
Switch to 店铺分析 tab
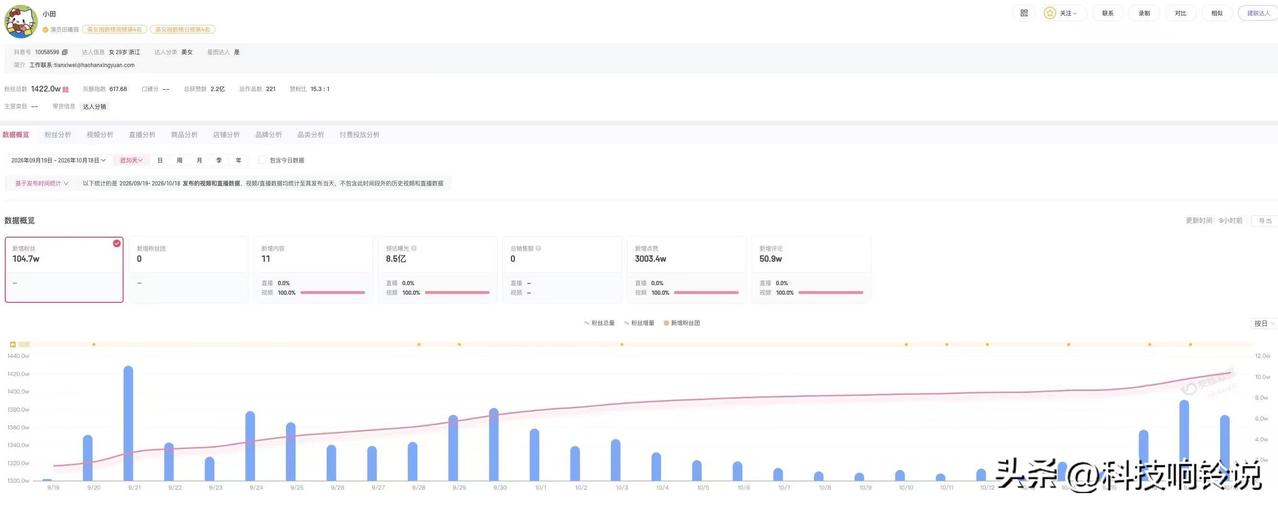226,134
